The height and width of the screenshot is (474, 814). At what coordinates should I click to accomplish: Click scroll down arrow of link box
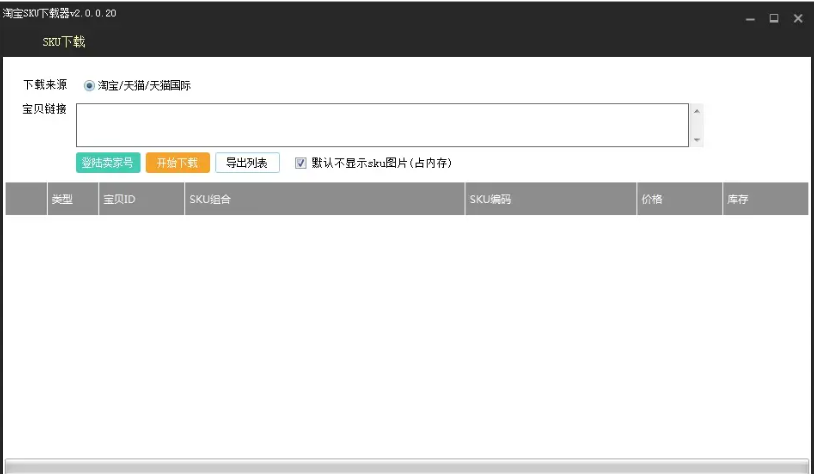click(697, 140)
